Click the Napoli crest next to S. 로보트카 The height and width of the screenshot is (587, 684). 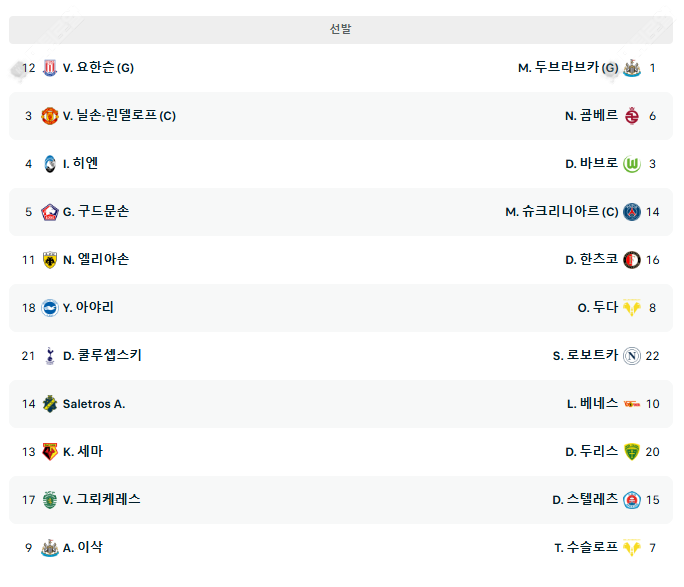631,356
